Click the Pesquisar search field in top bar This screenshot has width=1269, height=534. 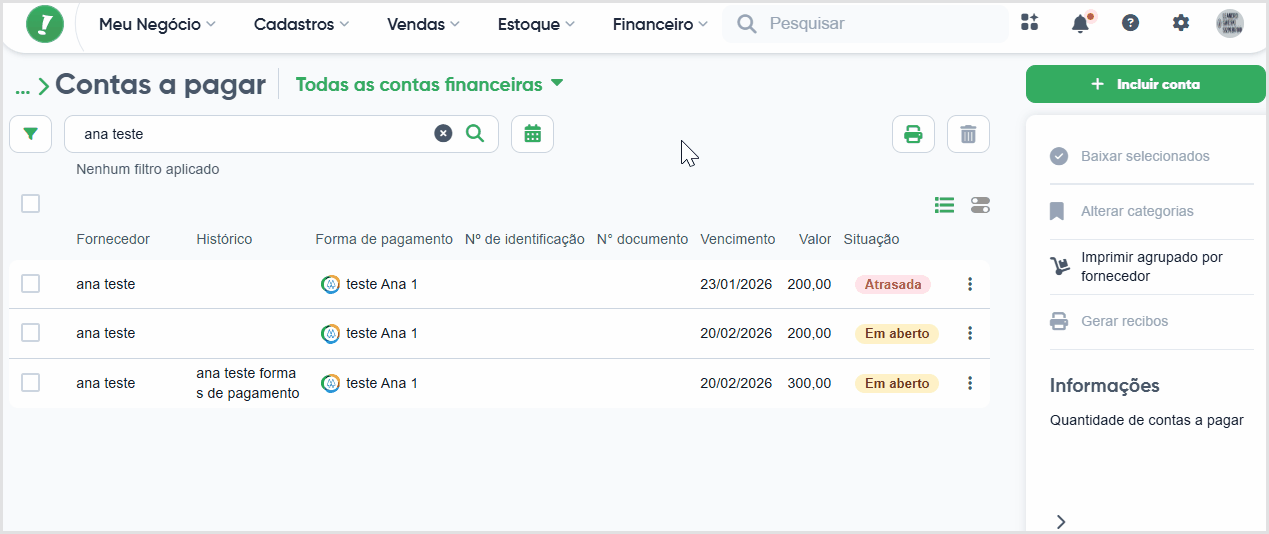866,24
